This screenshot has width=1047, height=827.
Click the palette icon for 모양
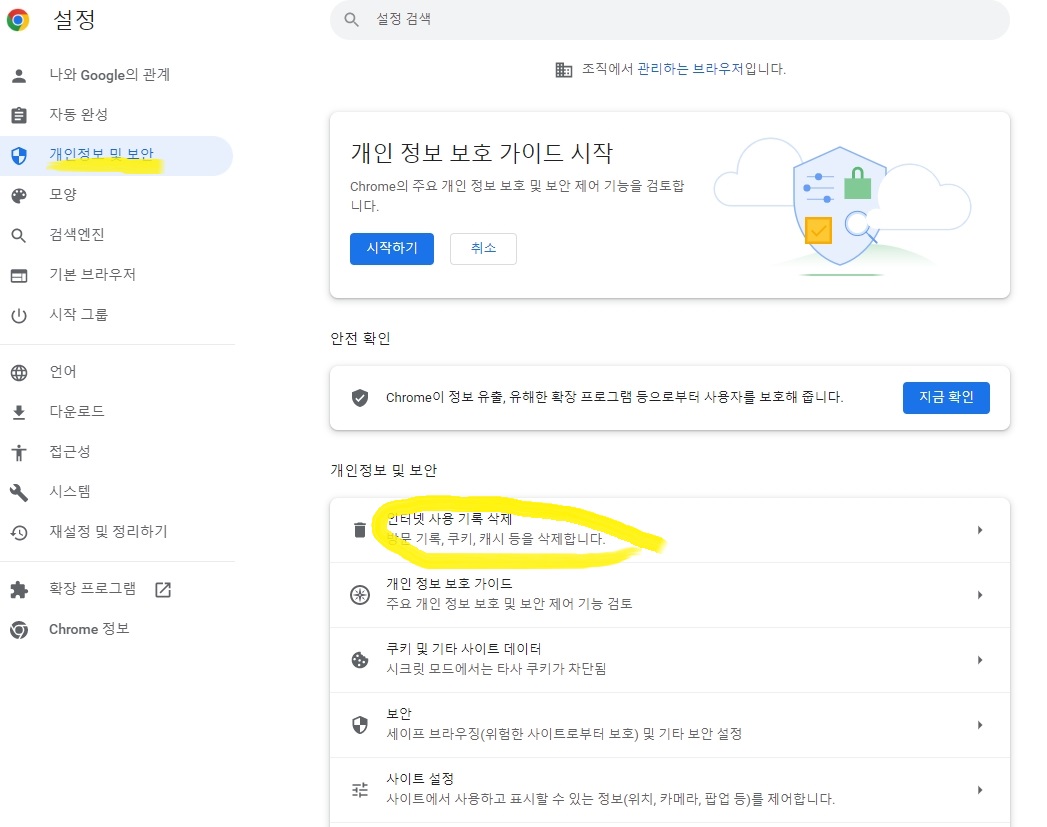pyautogui.click(x=19, y=196)
